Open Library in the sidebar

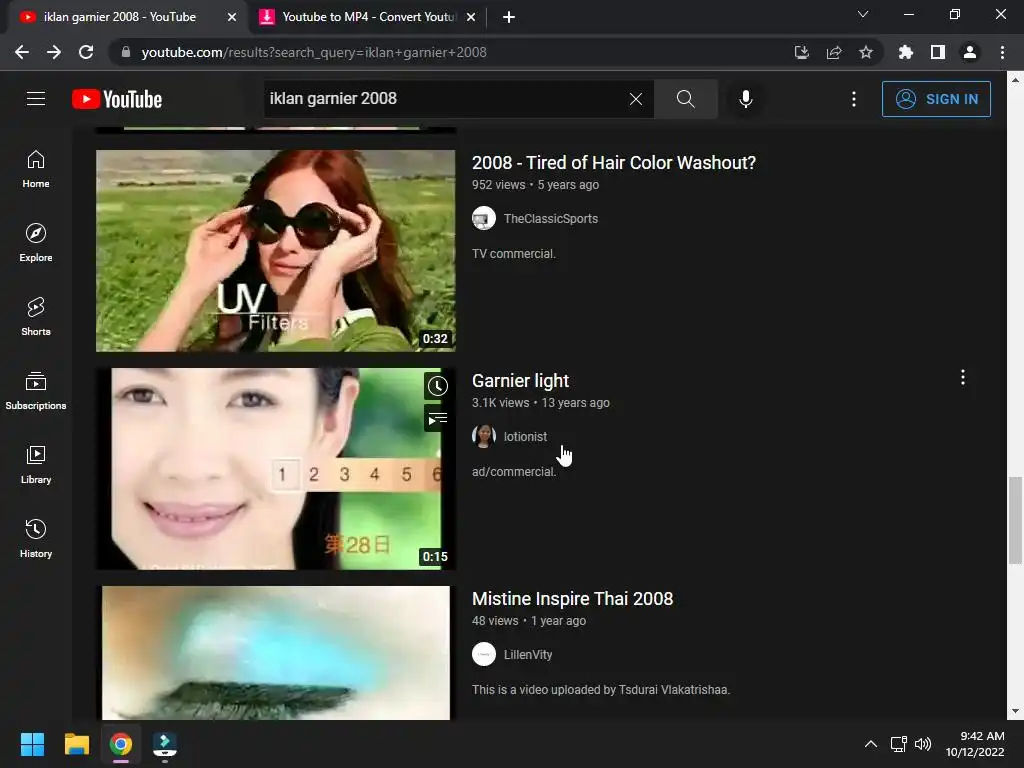[x=36, y=464]
